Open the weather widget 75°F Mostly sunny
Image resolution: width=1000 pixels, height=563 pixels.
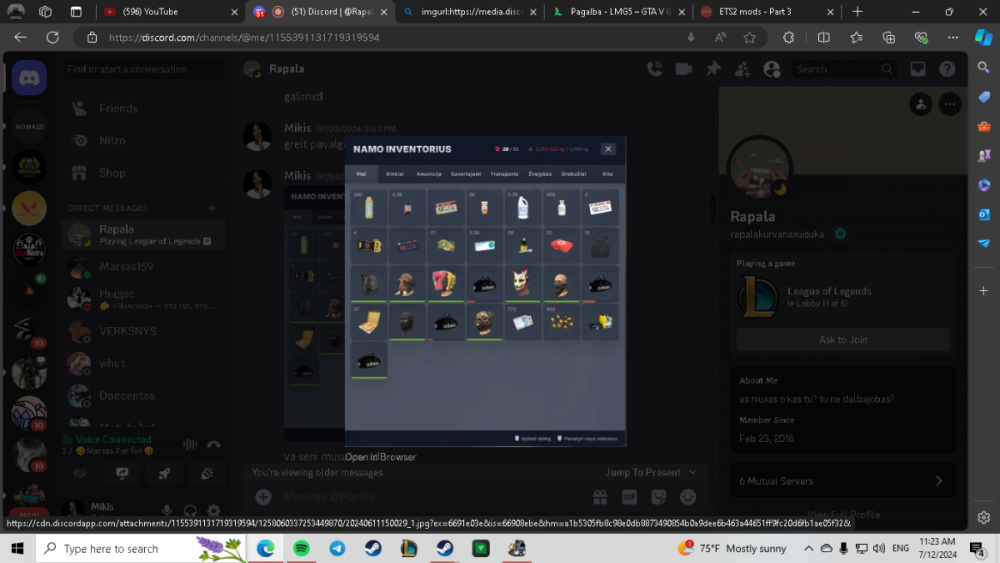click(x=732, y=548)
